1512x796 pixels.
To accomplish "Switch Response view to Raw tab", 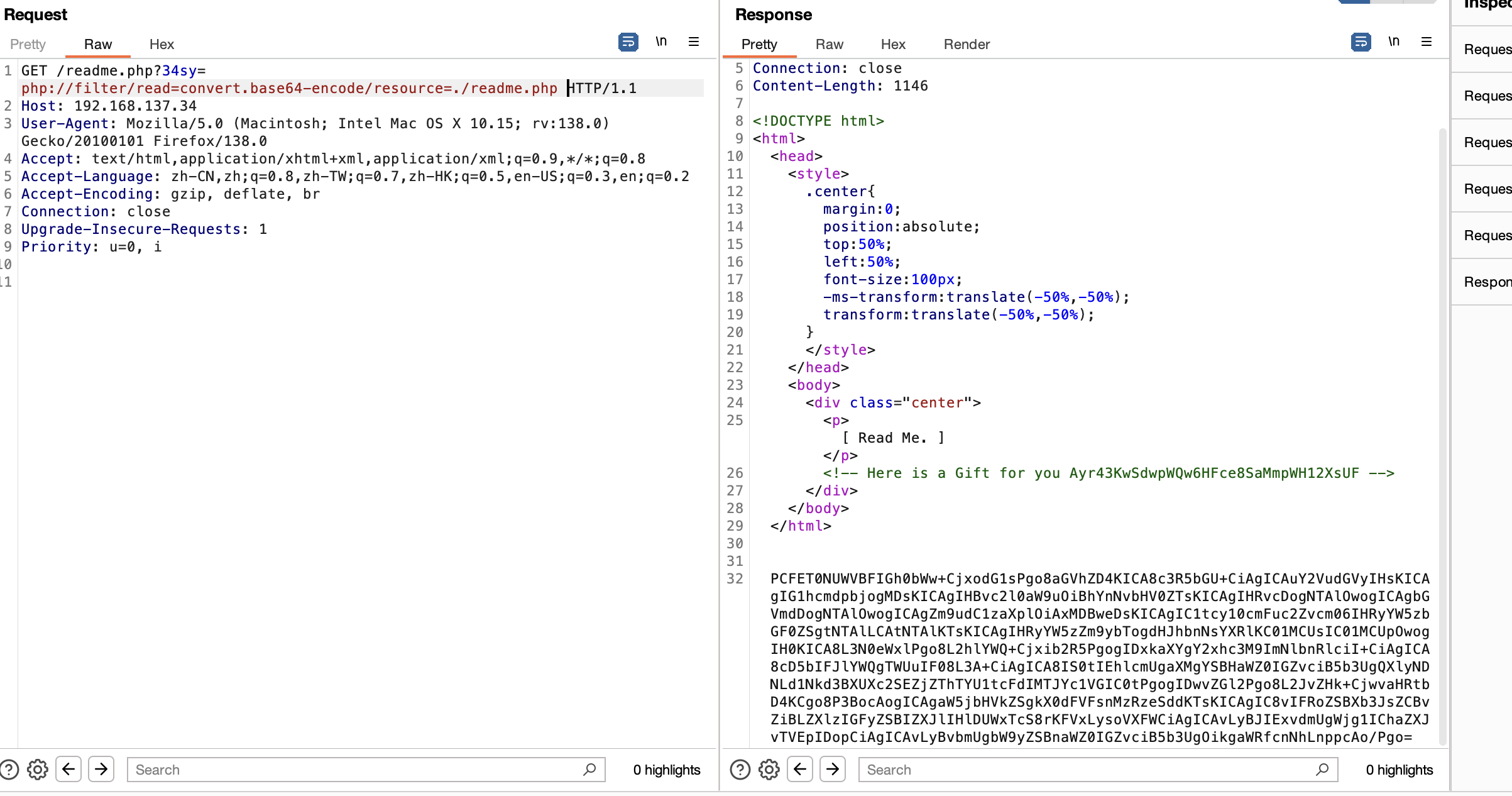I will coord(830,44).
